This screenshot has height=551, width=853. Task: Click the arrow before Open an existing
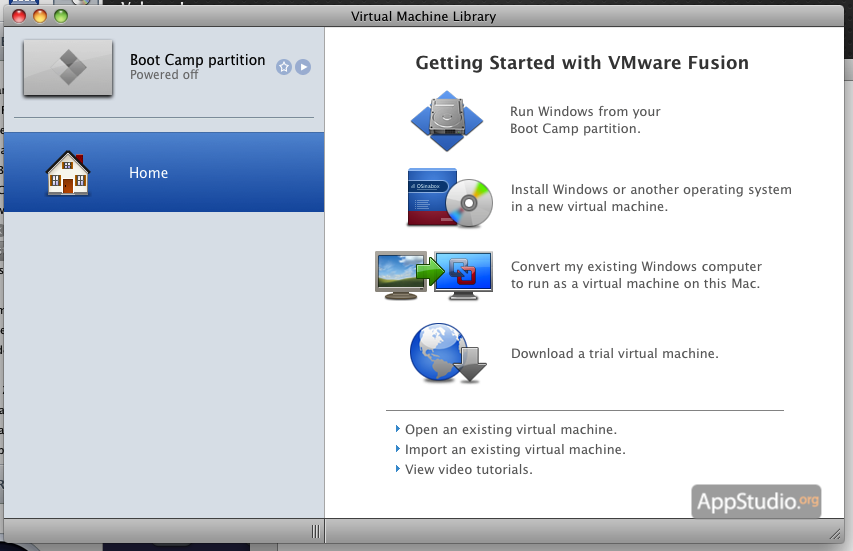pyautogui.click(x=397, y=430)
